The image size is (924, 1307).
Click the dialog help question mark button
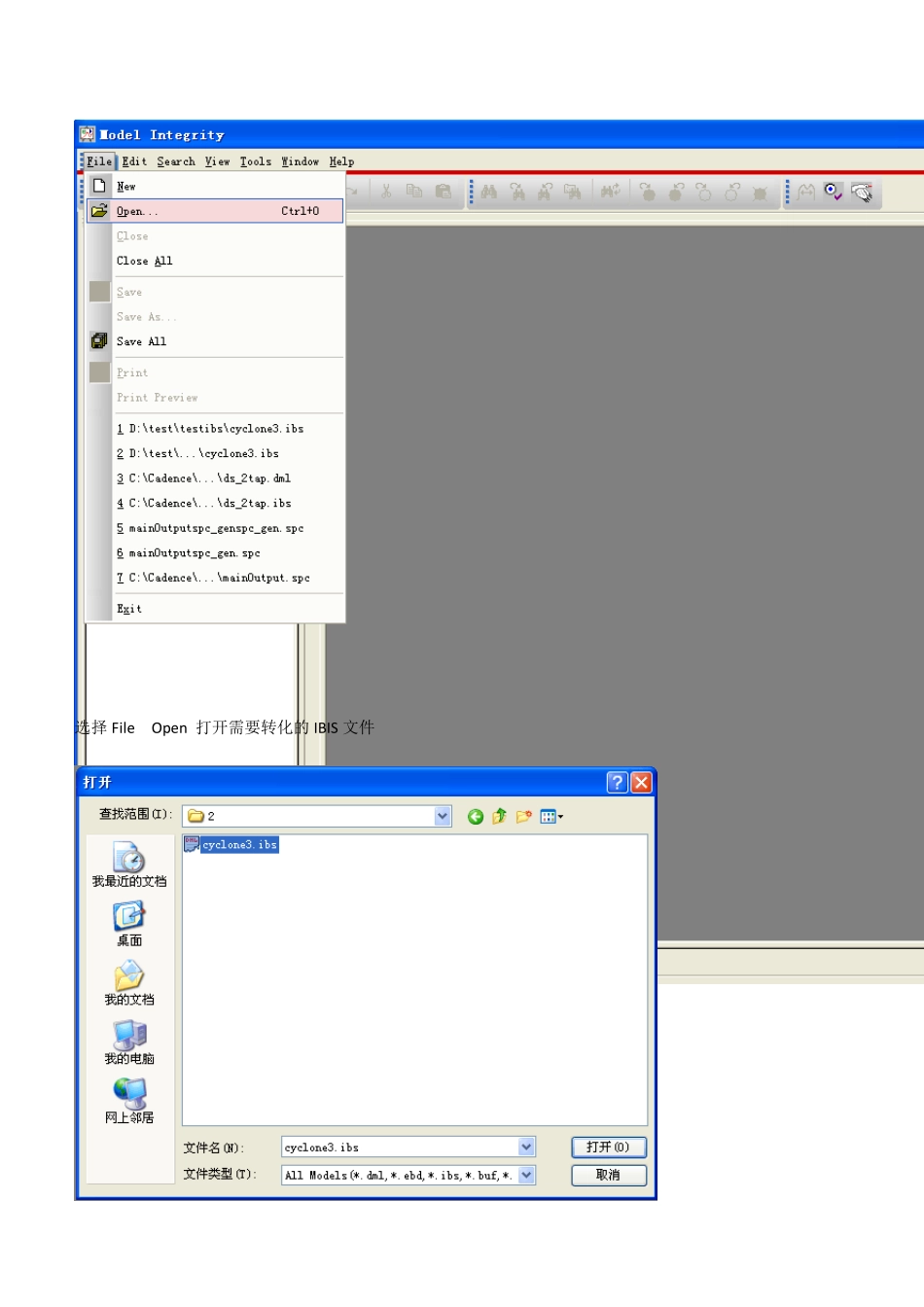pyautogui.click(x=617, y=782)
